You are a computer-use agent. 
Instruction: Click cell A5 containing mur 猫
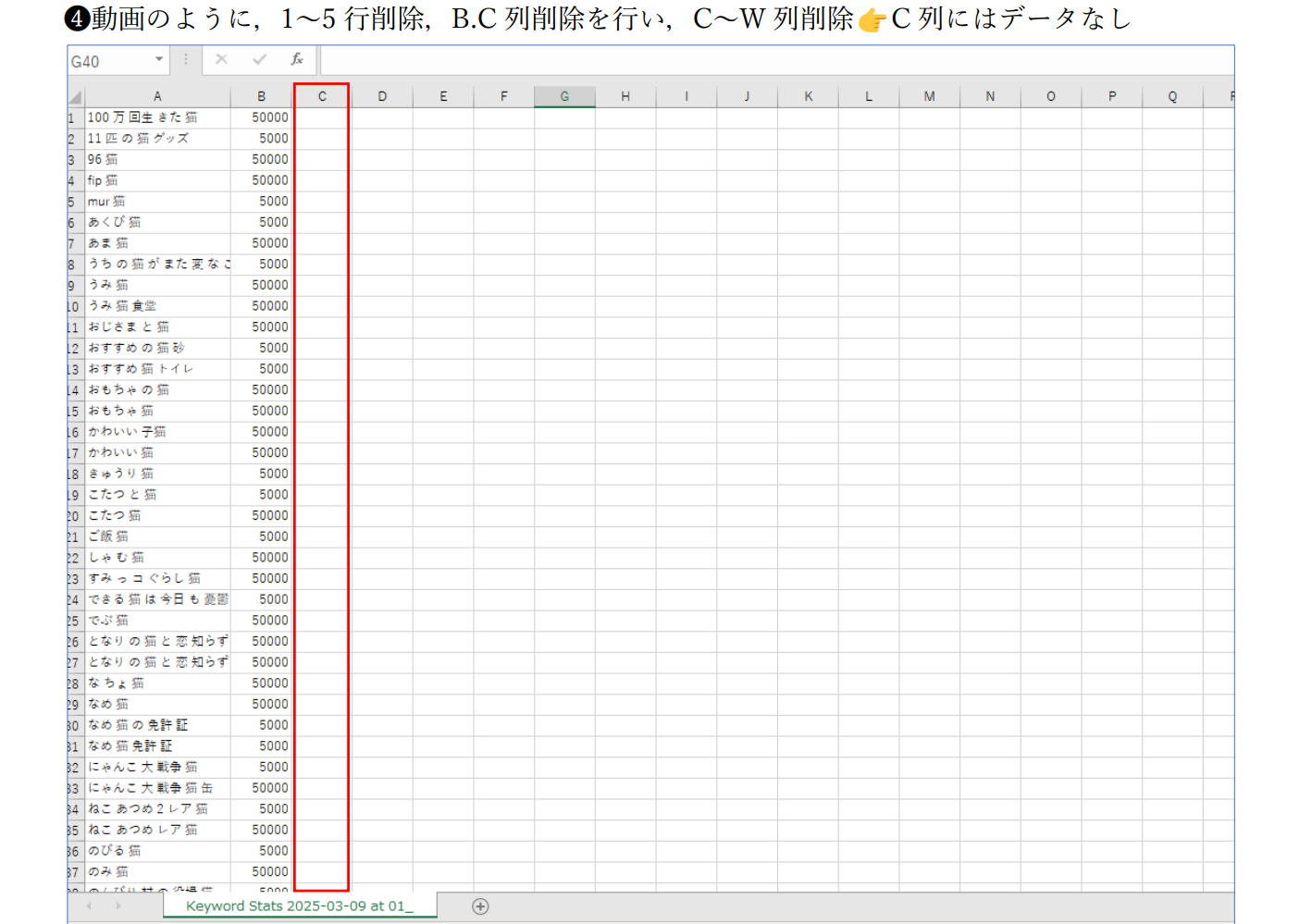[155, 202]
